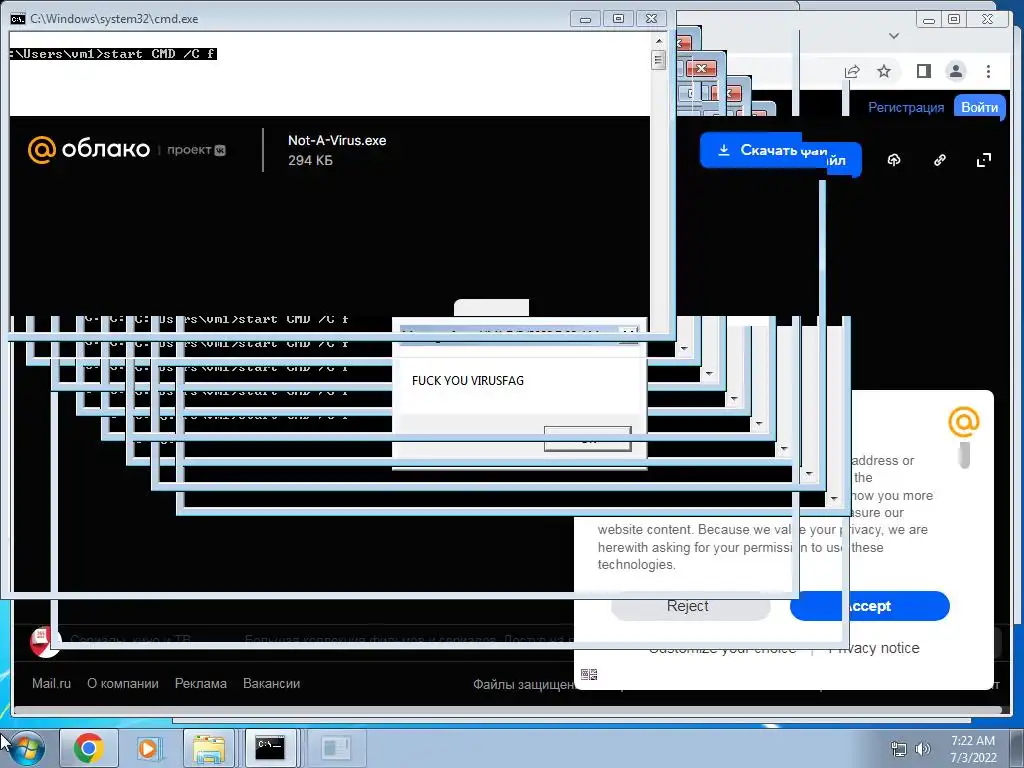Open the Windows Start menu
Image resolution: width=1024 pixels, height=768 pixels.
coord(26,748)
